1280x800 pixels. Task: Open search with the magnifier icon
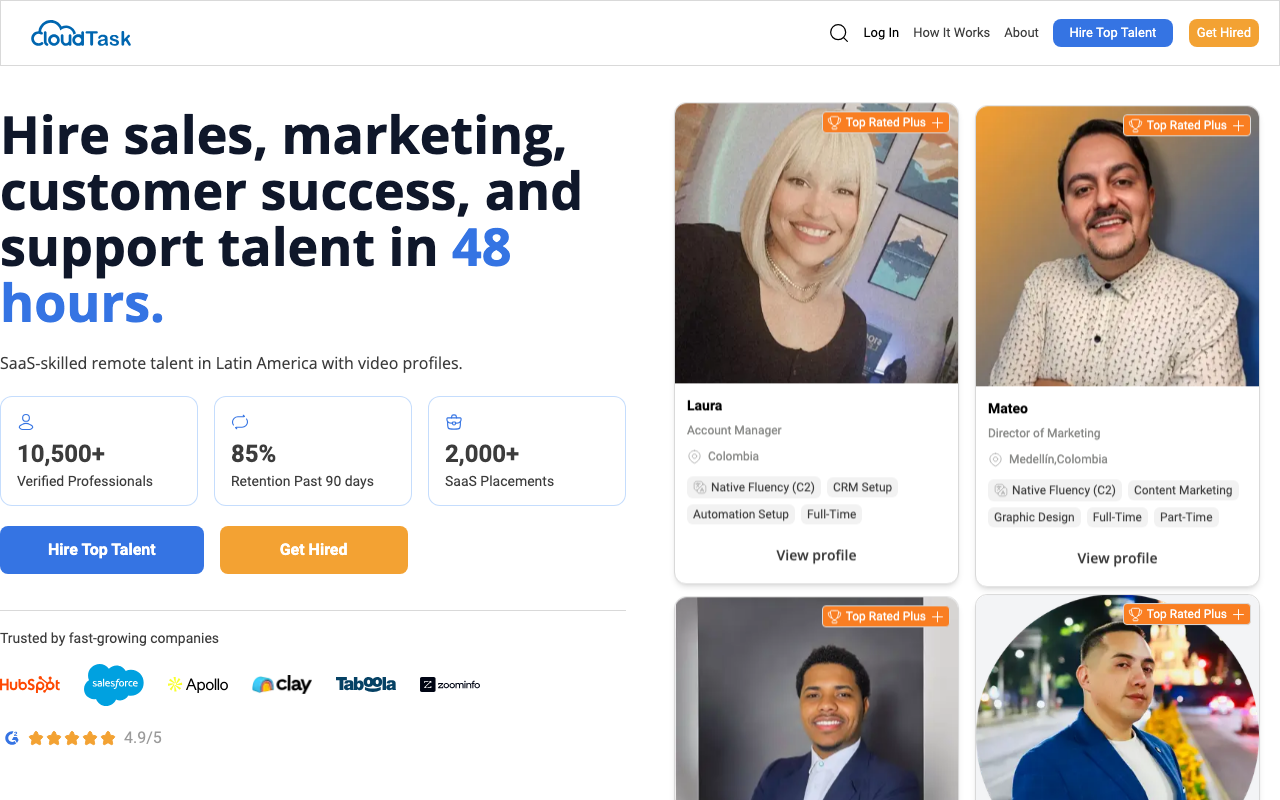(x=839, y=33)
